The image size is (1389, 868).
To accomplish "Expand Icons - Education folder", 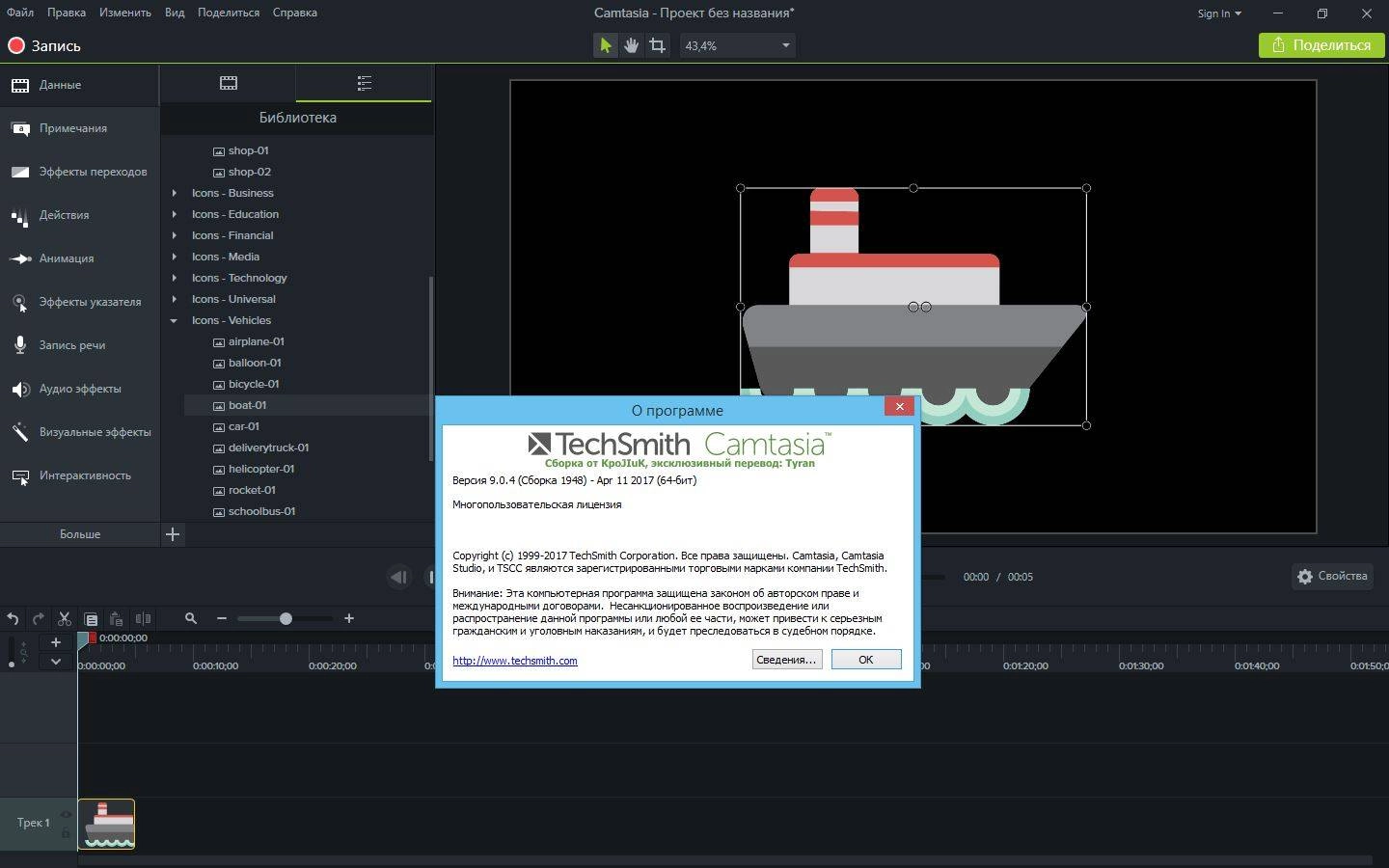I will [175, 214].
